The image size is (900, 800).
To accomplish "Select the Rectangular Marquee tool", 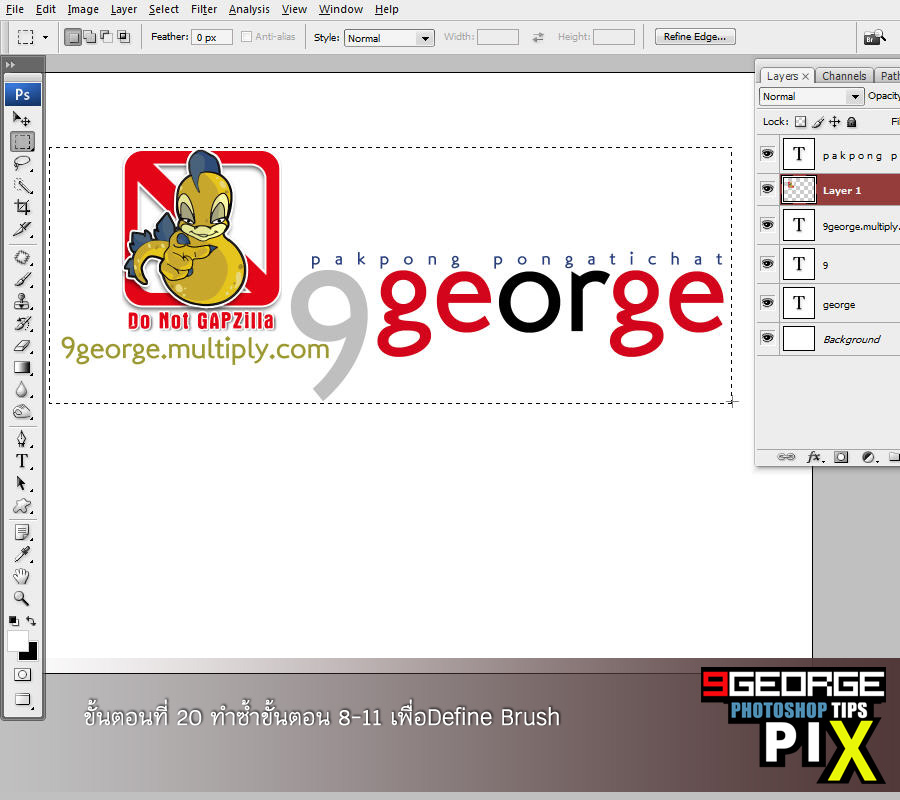I will (x=22, y=141).
